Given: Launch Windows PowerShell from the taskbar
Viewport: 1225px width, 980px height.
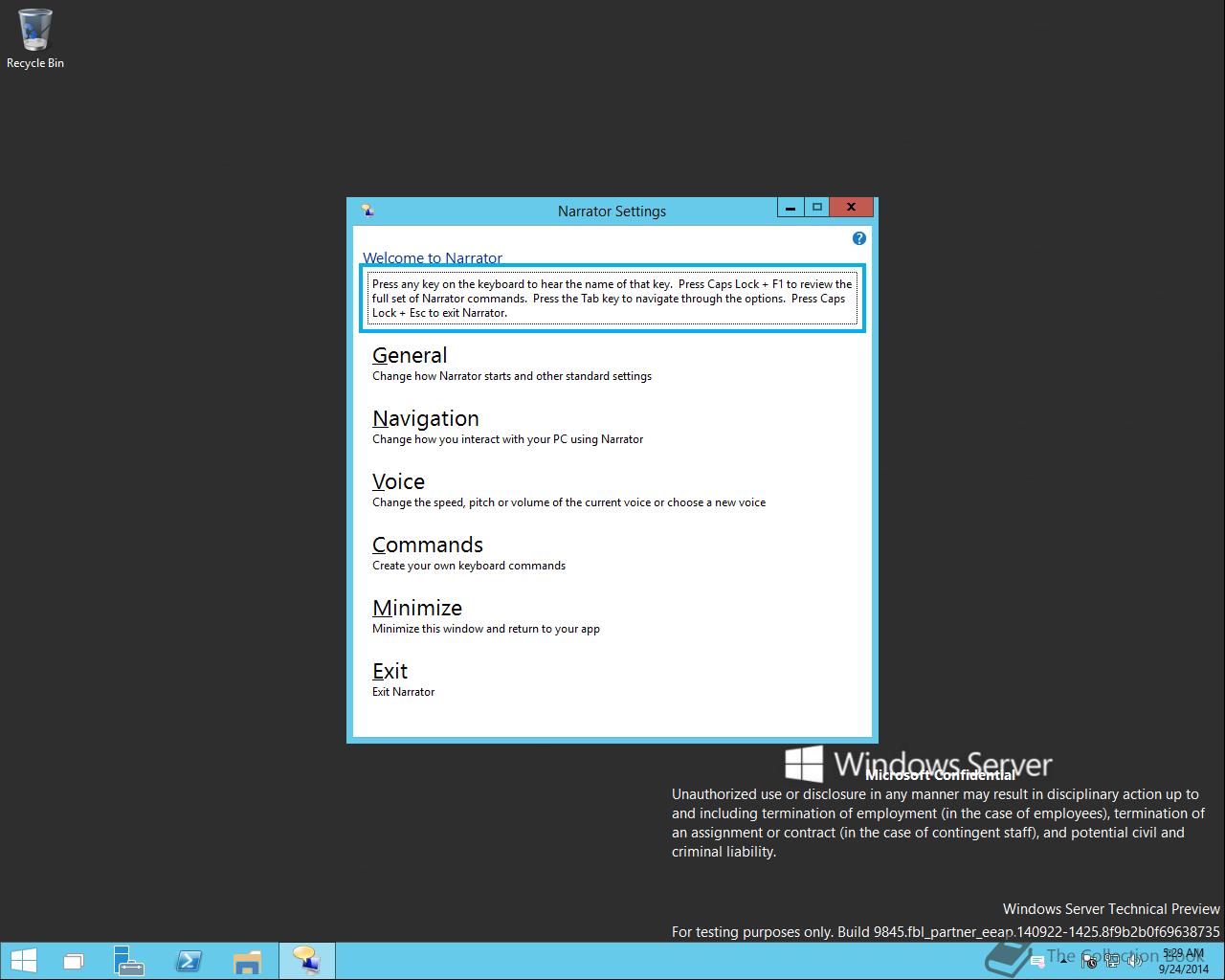Looking at the screenshot, I should click(x=189, y=962).
